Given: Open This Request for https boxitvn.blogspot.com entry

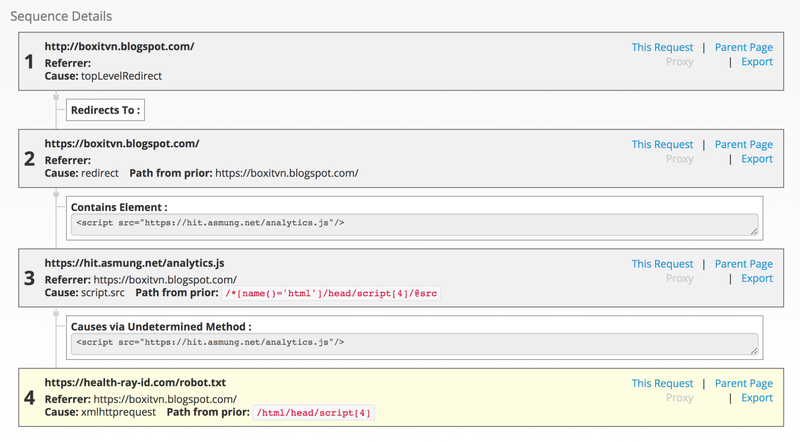Looking at the screenshot, I should [x=662, y=144].
